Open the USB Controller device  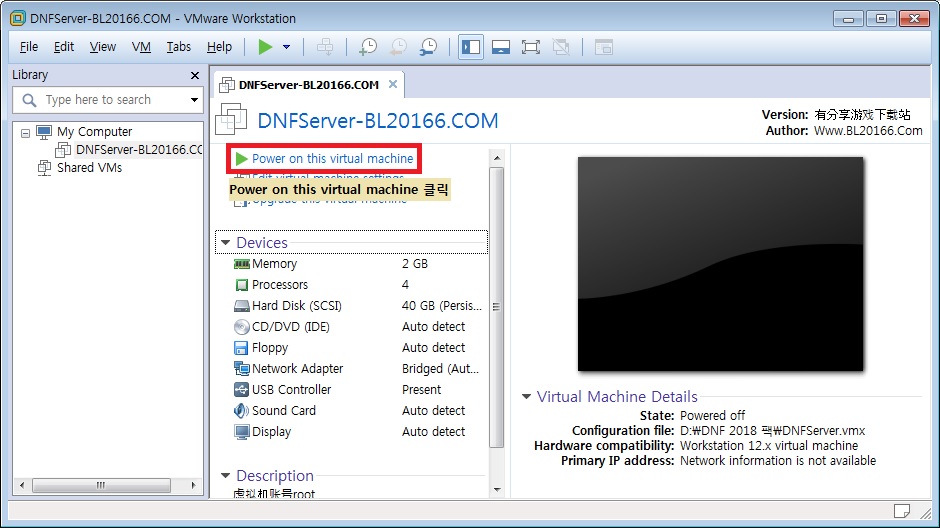tap(291, 390)
